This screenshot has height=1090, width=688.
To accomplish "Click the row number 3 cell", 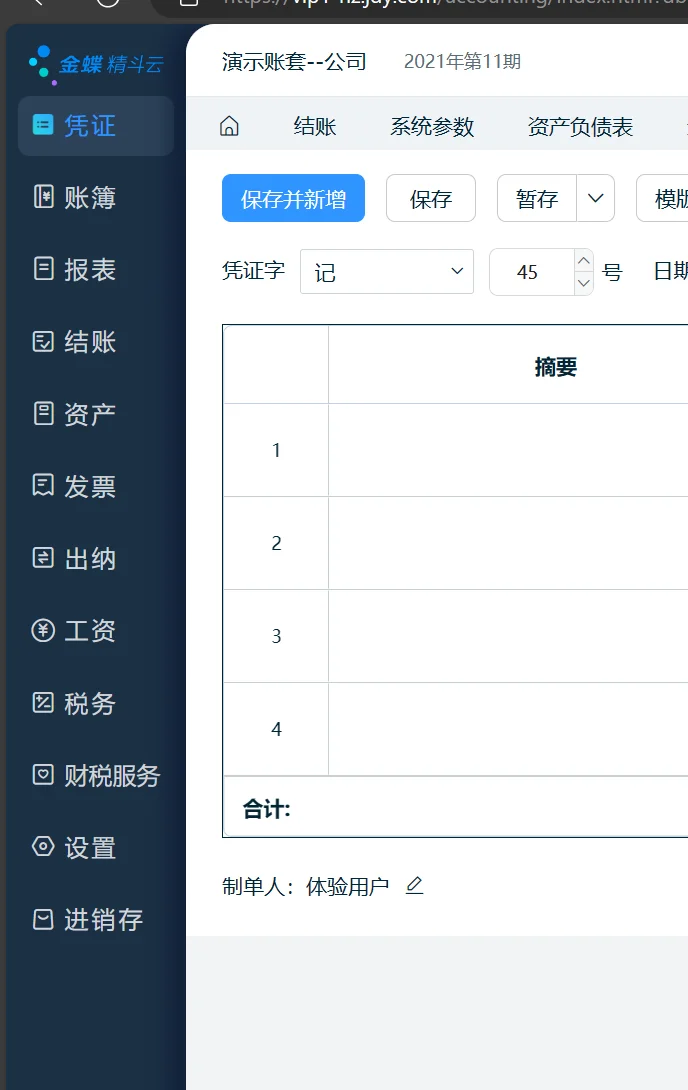I will point(276,636).
